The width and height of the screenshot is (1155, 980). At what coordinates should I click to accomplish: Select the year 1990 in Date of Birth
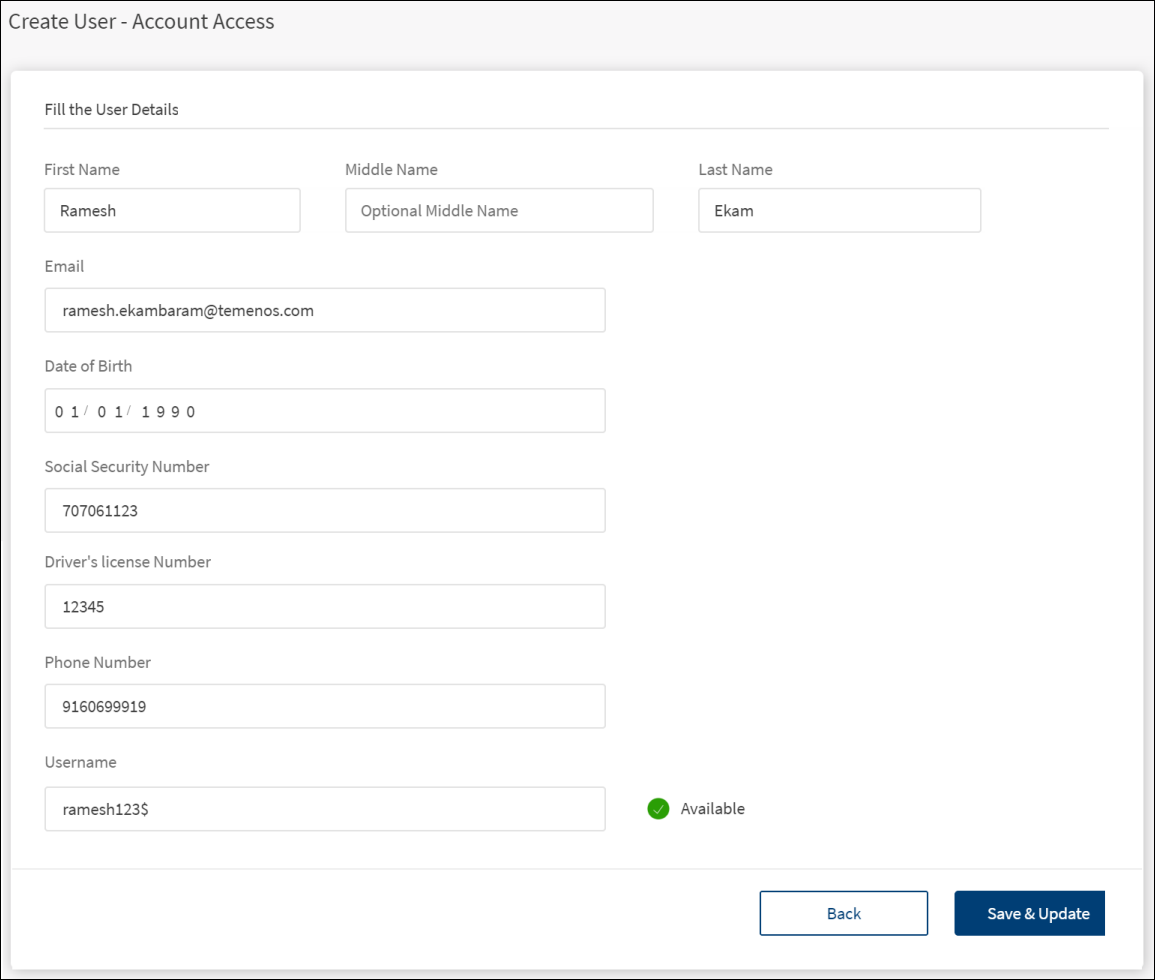pos(168,411)
